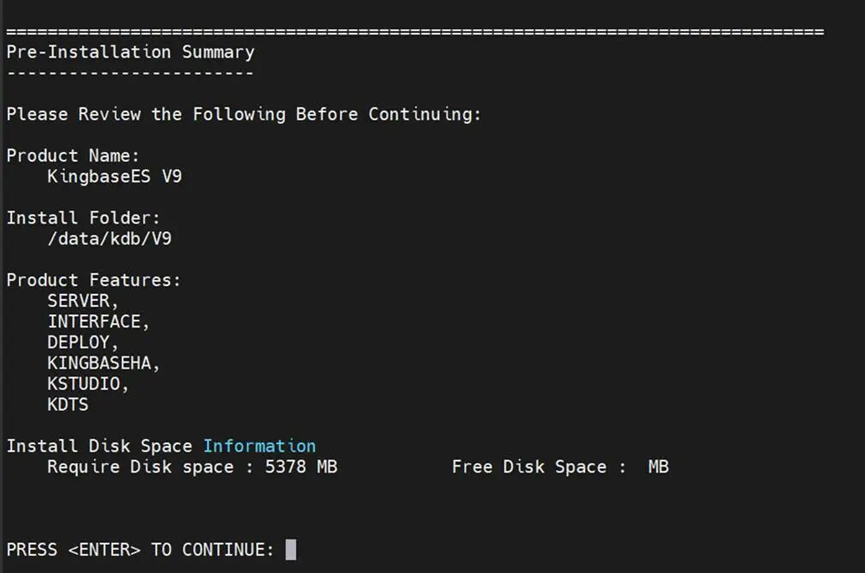Viewport: 865px width, 573px height.
Task: Click the KingbaseES V9 product name
Action: coord(114,177)
